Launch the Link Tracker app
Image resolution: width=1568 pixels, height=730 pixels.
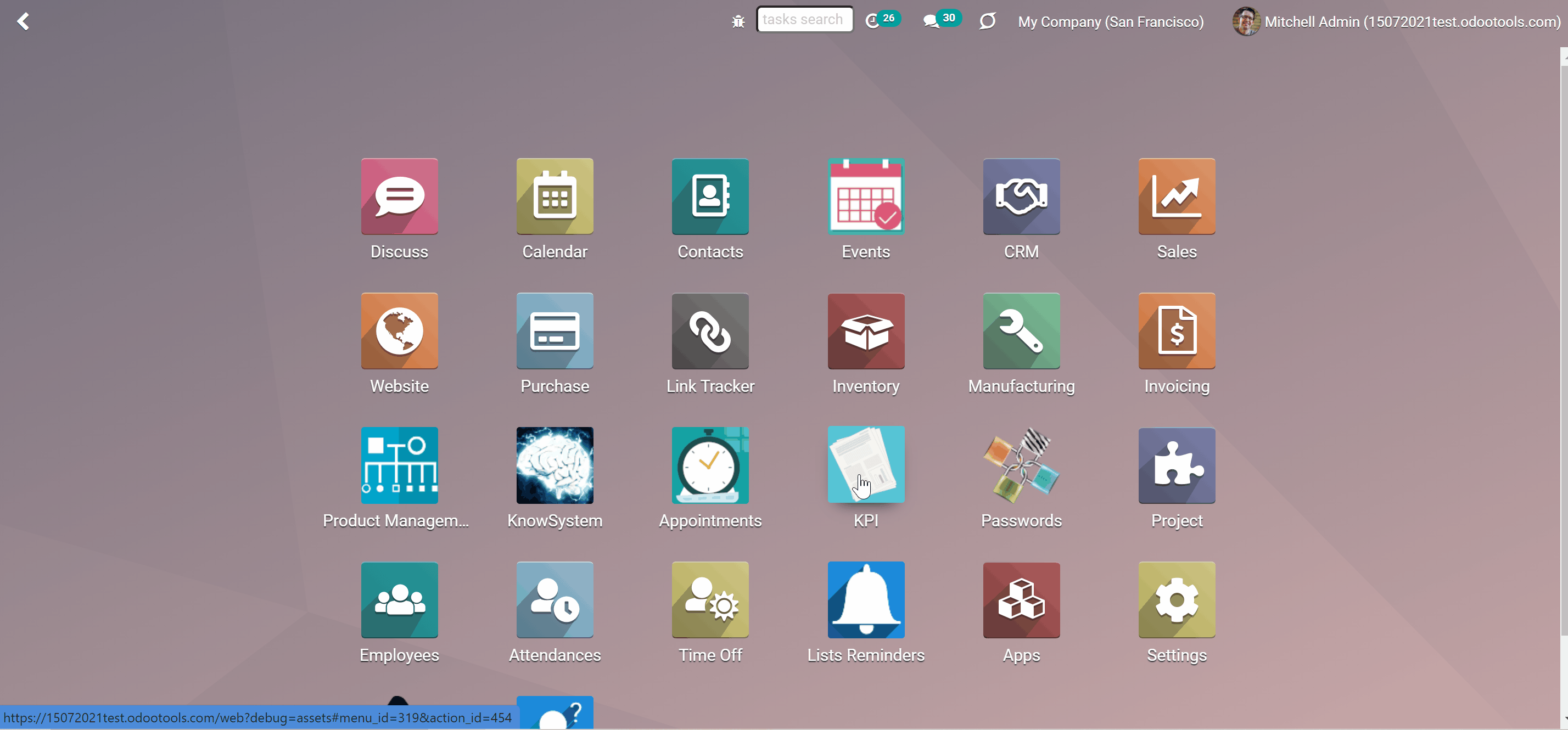click(x=710, y=331)
